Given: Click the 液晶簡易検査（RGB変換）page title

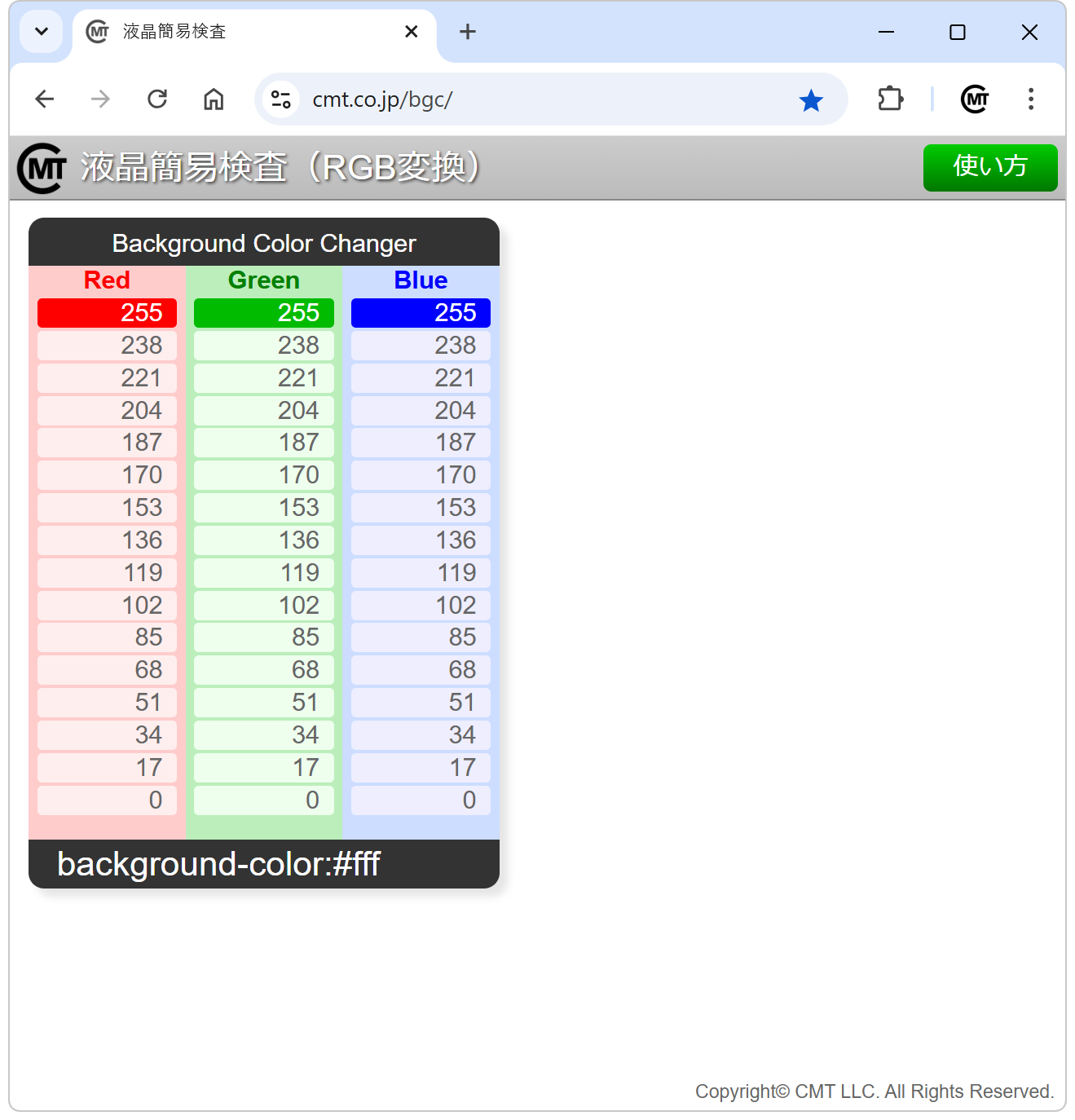Looking at the screenshot, I should click(x=280, y=167).
